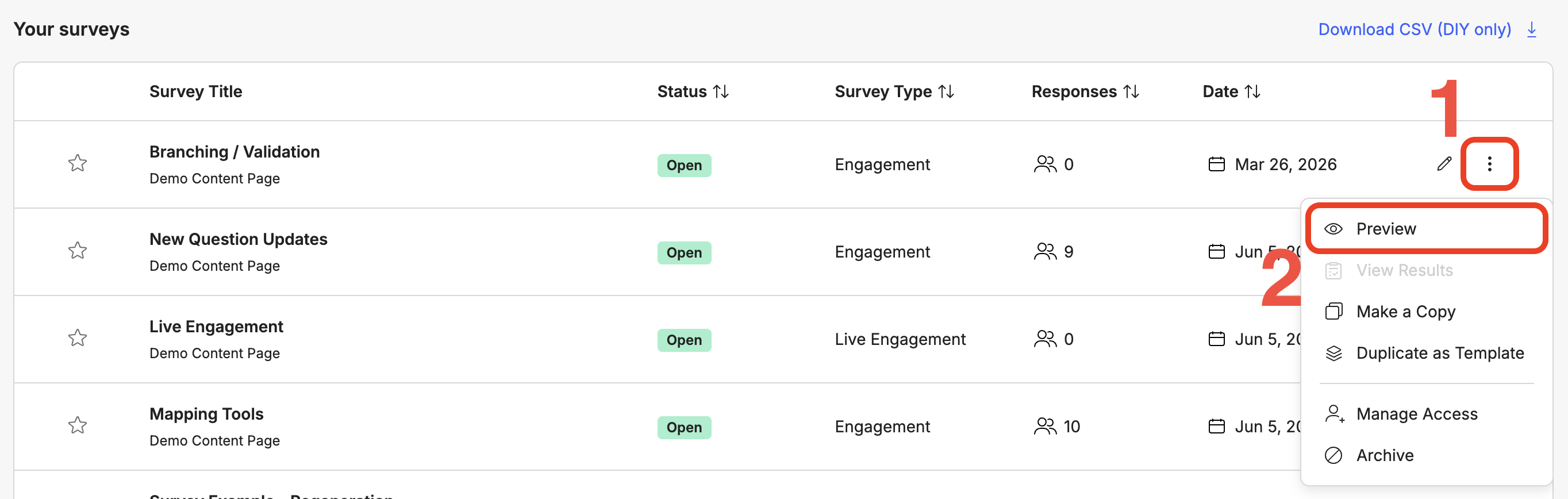
Task: Click the person-plus icon for Manage Access
Action: click(x=1334, y=414)
